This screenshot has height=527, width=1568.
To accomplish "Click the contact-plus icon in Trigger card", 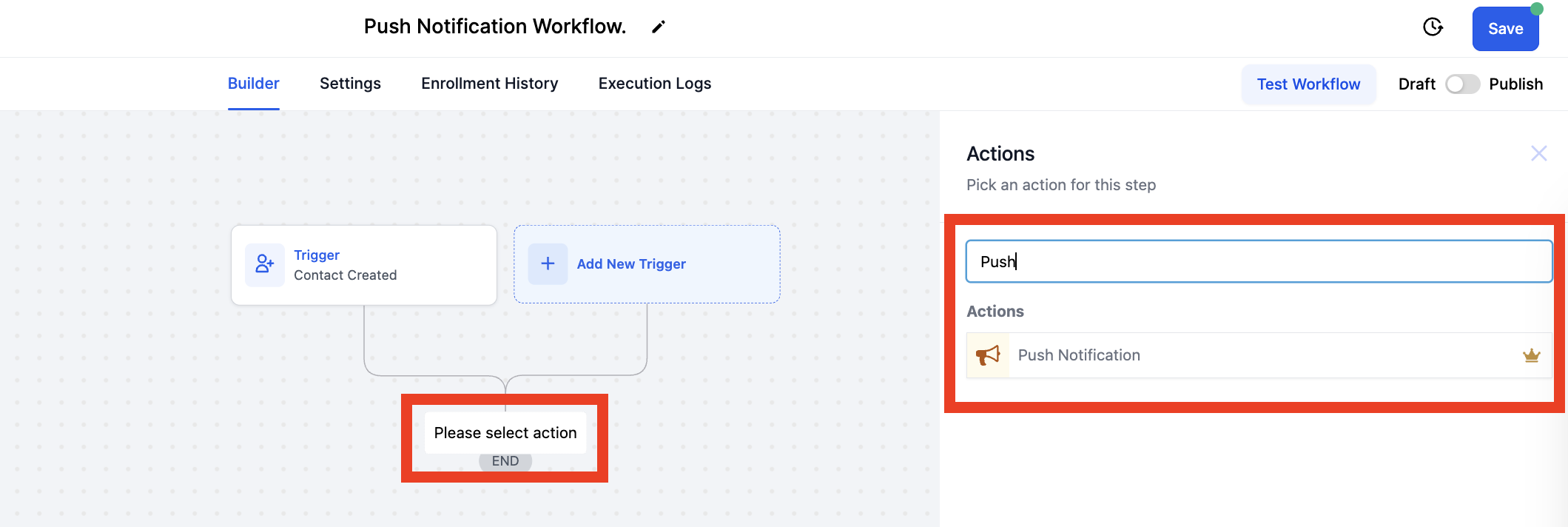I will [265, 264].
